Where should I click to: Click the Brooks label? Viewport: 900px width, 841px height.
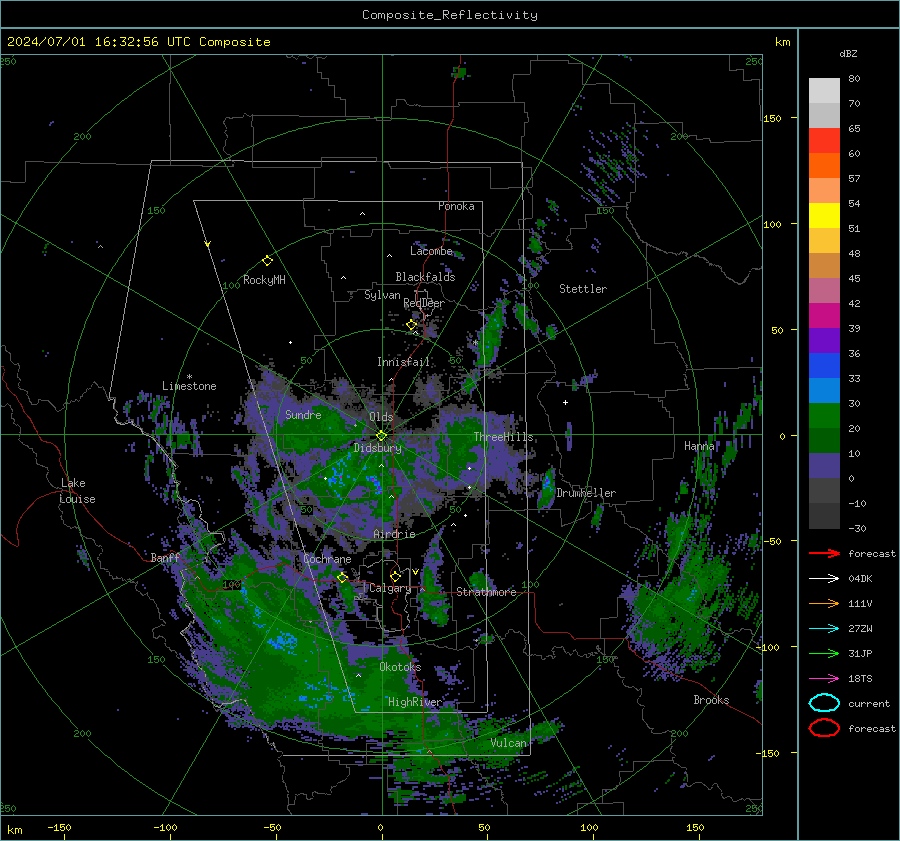pyautogui.click(x=711, y=700)
